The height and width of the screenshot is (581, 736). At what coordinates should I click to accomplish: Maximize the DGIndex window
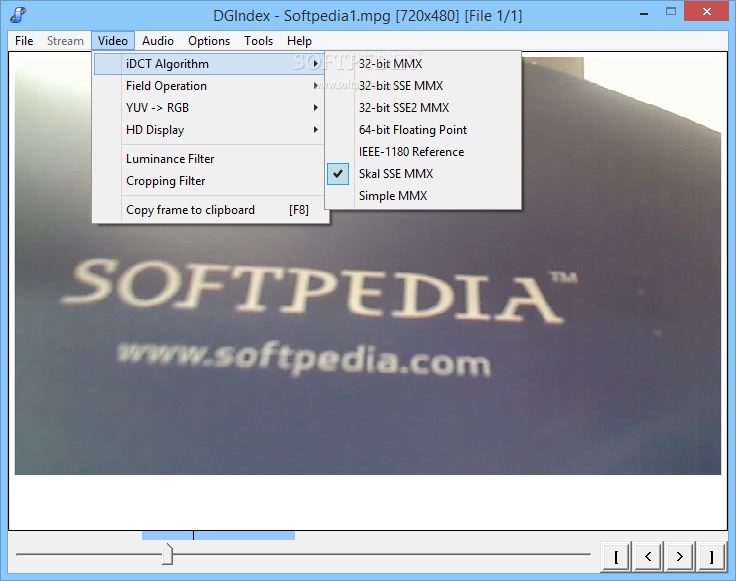click(x=671, y=12)
